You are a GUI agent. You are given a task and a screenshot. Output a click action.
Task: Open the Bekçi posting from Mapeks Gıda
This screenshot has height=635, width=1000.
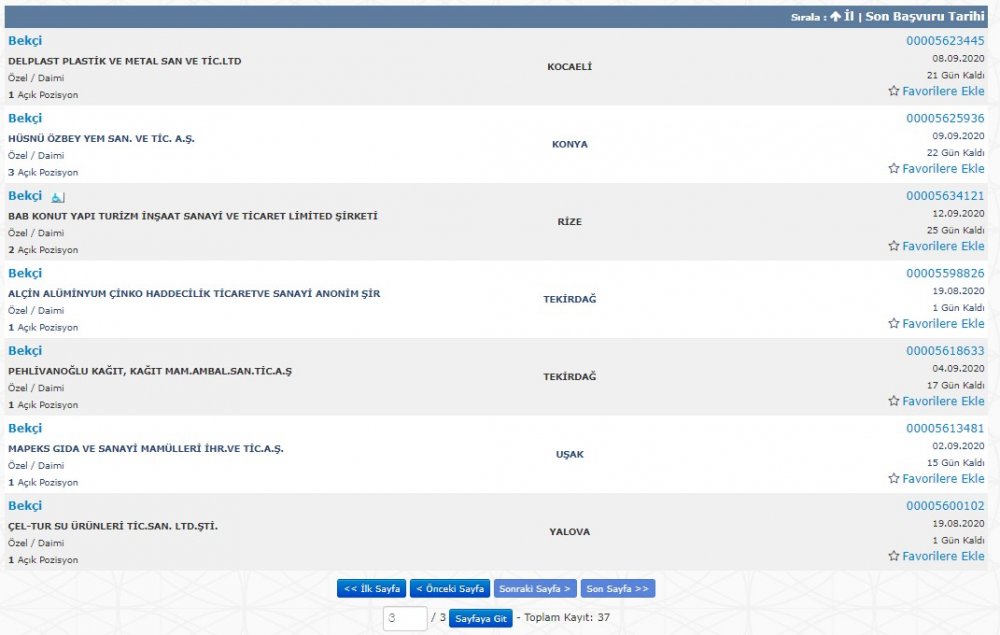point(25,428)
